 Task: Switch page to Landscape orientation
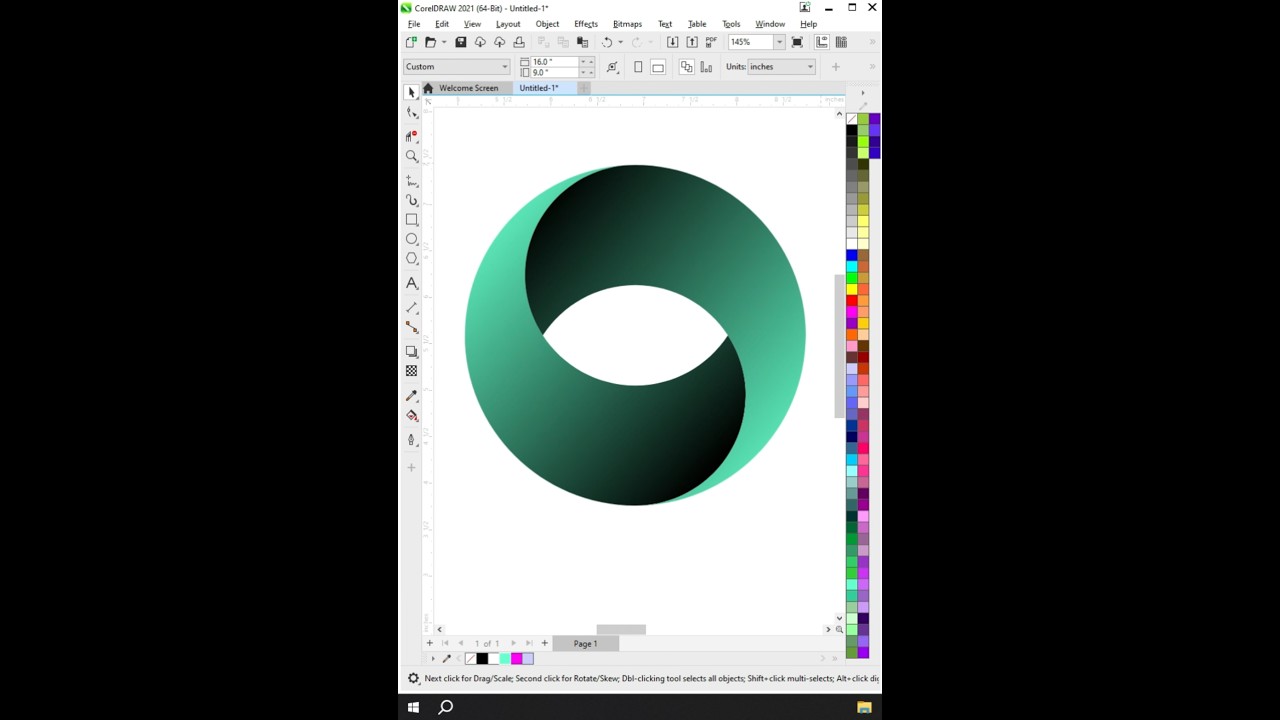[658, 67]
